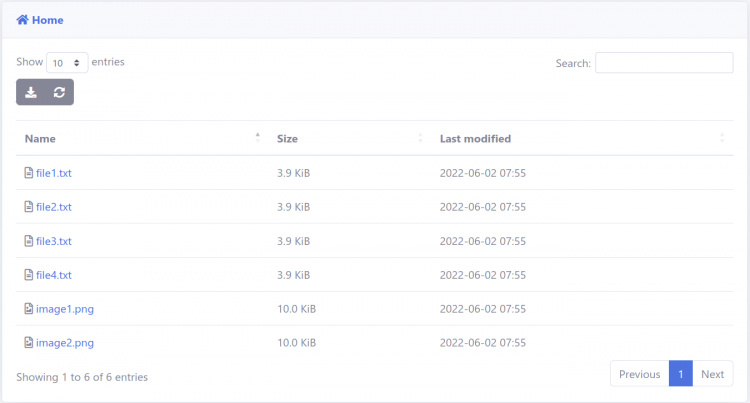750x403 pixels.
Task: Click the file icon beside file3.txt
Action: click(x=29, y=241)
